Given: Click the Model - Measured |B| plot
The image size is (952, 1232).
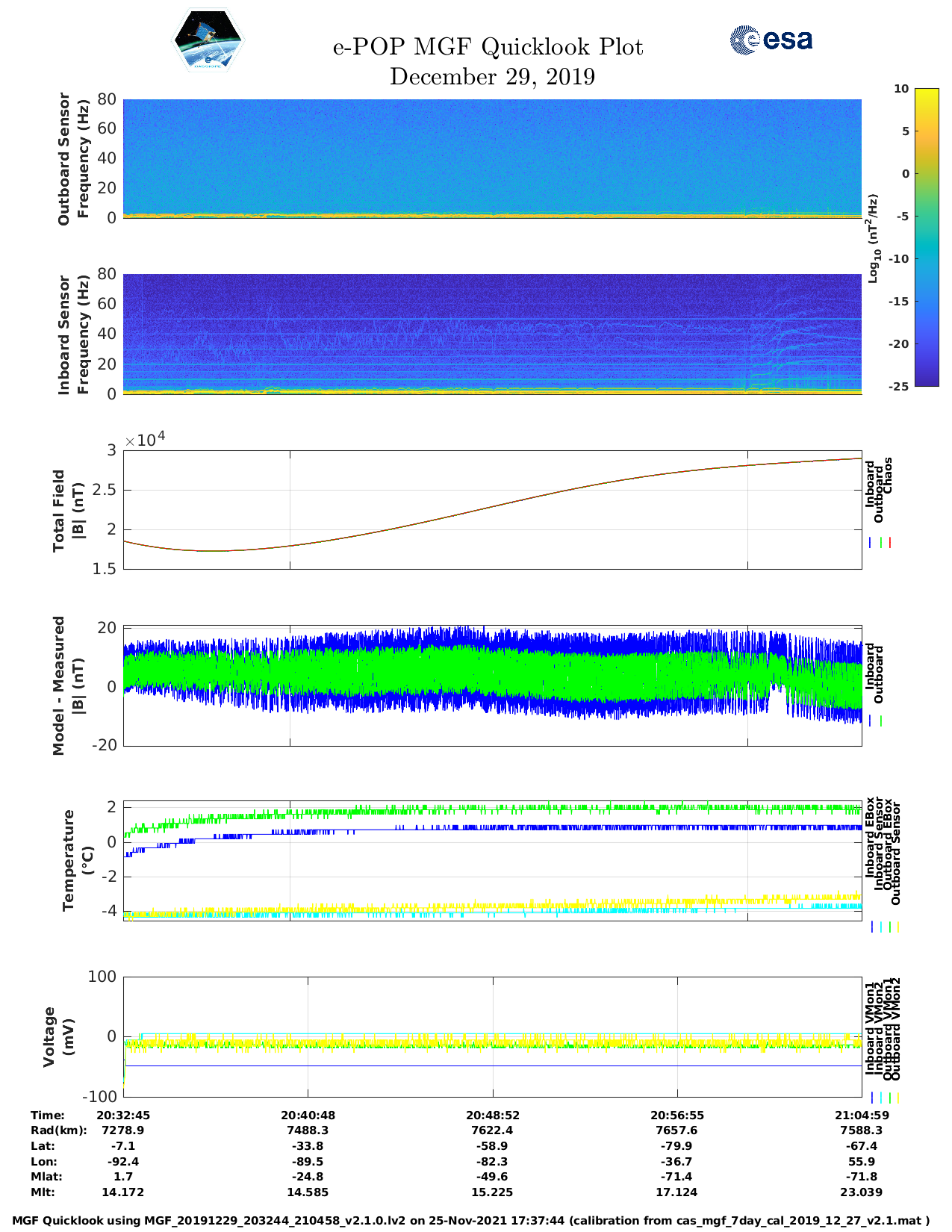Looking at the screenshot, I should (492, 686).
